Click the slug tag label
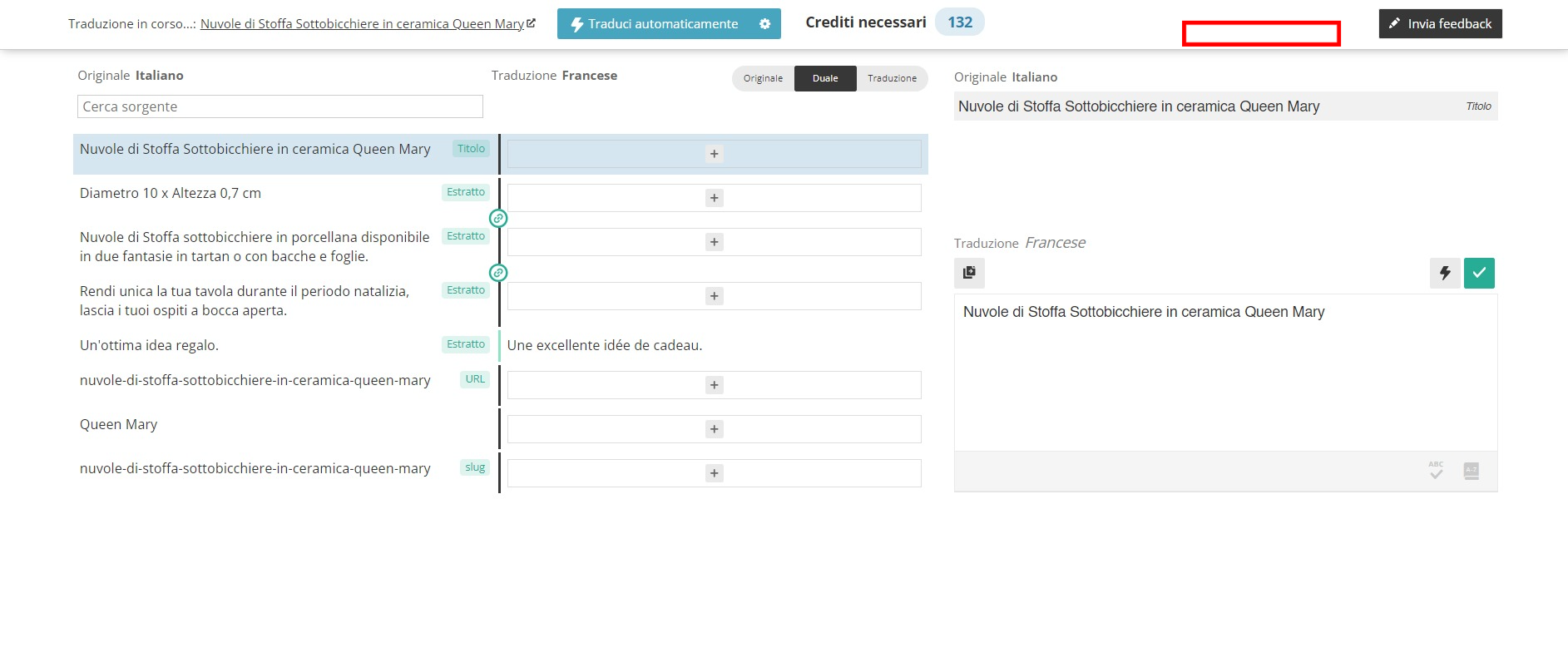The width and height of the screenshot is (1568, 667). 475,467
